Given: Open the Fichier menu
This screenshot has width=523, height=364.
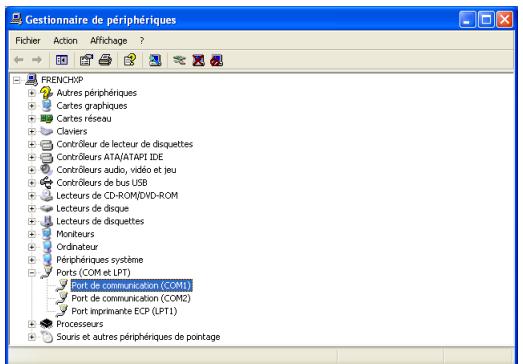Looking at the screenshot, I should point(28,41).
